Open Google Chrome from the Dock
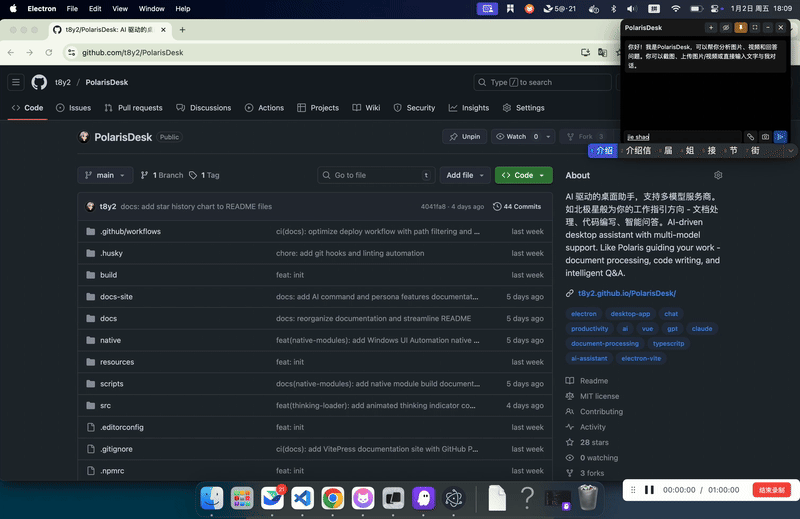Screen dimensions: 800x519 [x=333, y=498]
